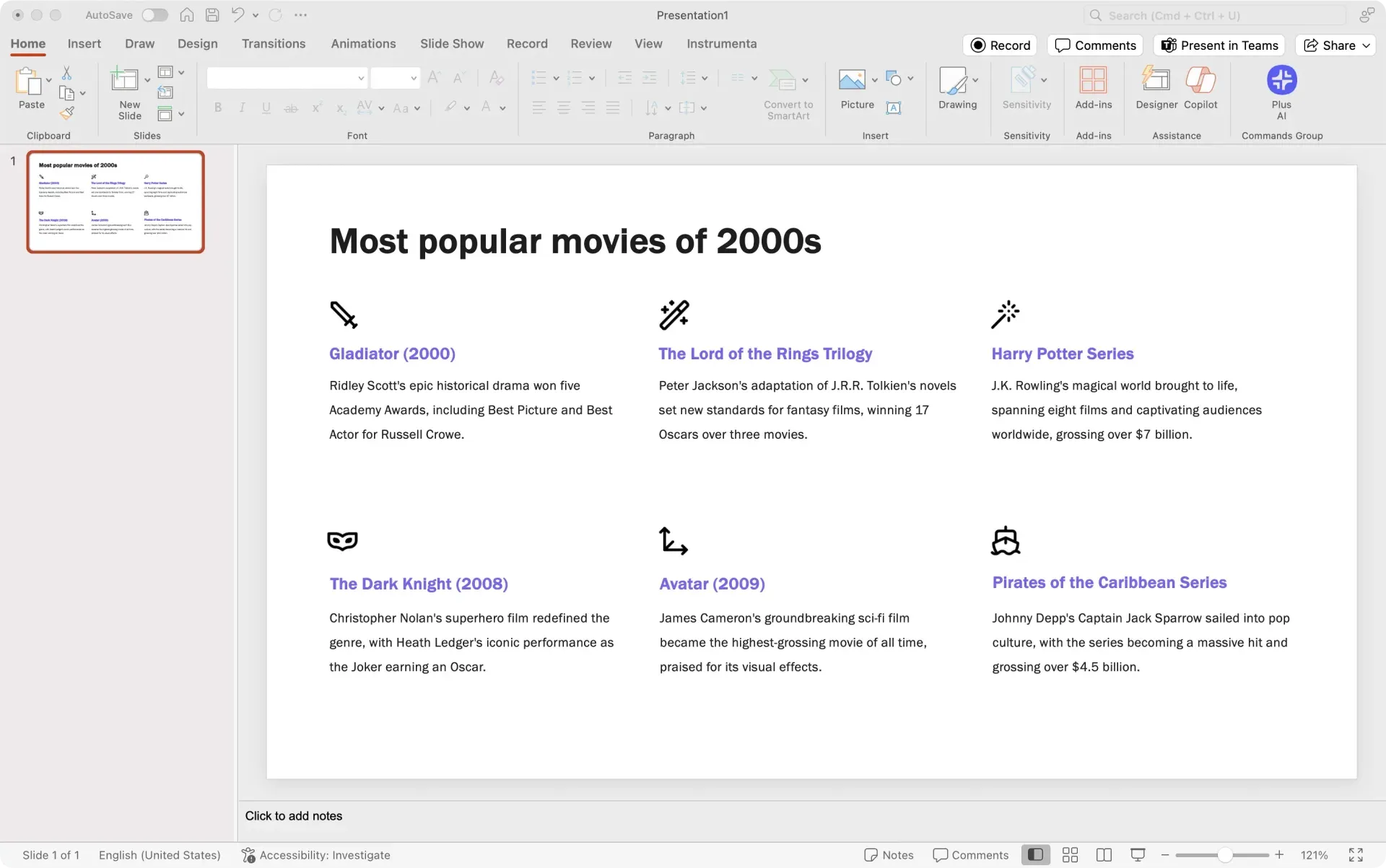
Task: Click the Plus AI icon
Action: click(1281, 80)
